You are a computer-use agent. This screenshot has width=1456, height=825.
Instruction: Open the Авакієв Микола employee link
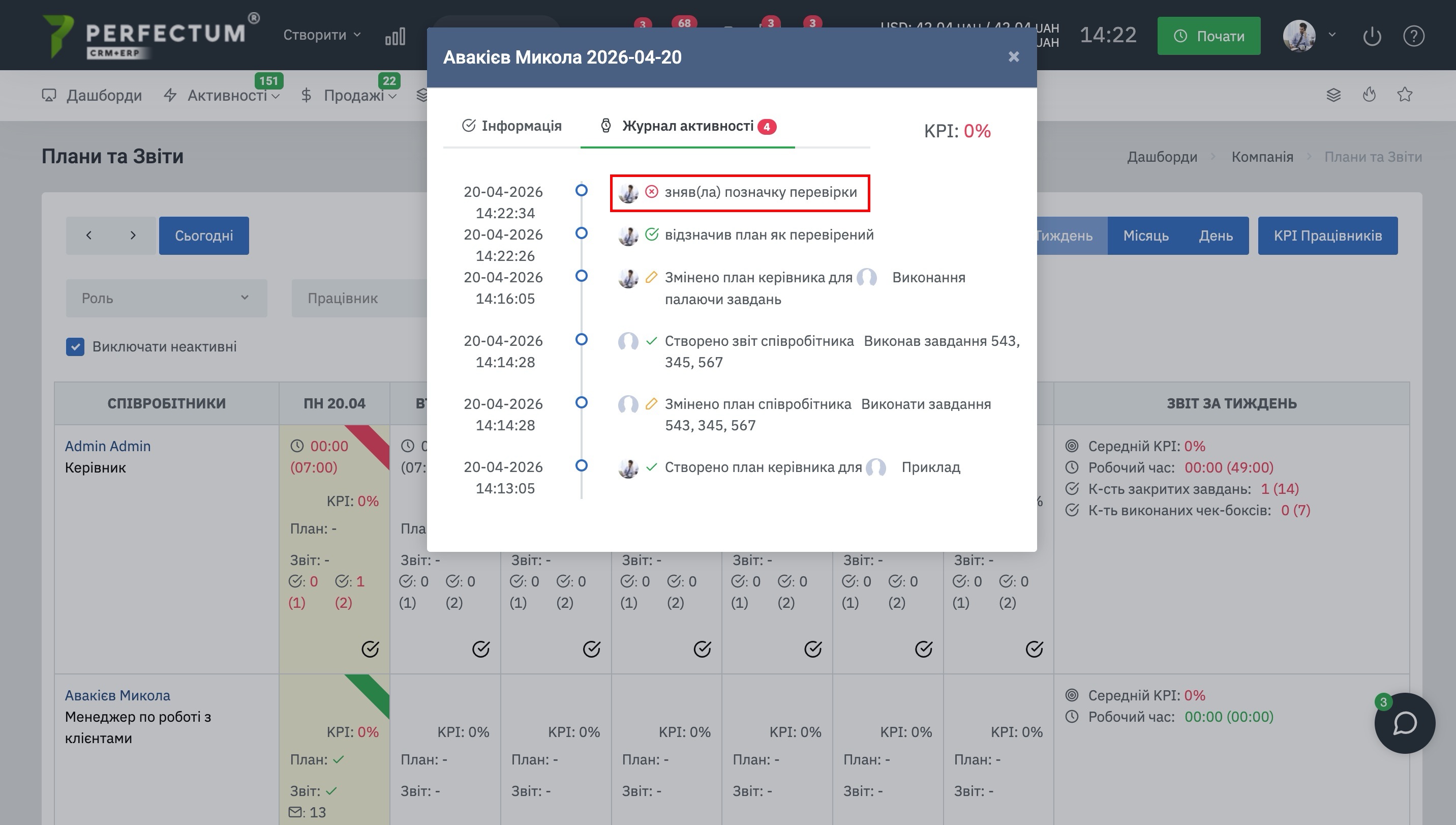pos(117,695)
